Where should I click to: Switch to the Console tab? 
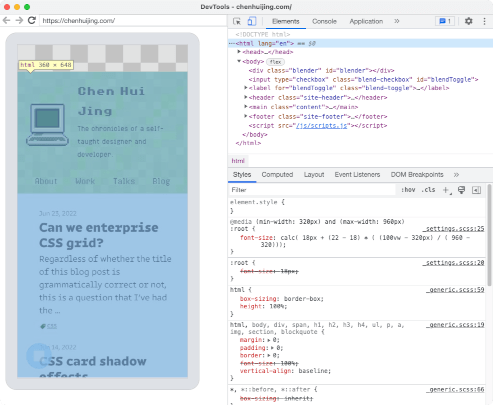[324, 21]
